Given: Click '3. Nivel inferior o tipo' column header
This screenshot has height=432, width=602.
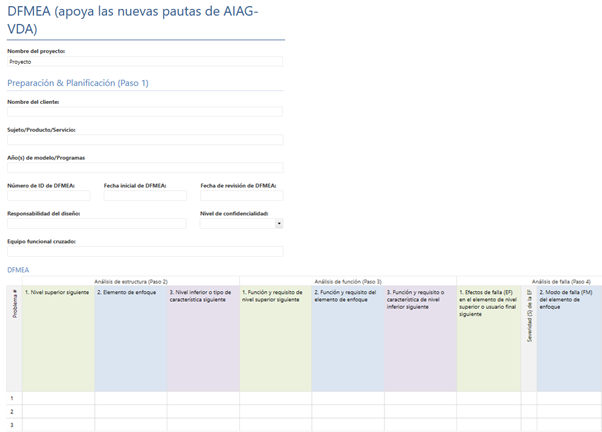Looking at the screenshot, I should coord(203,338).
